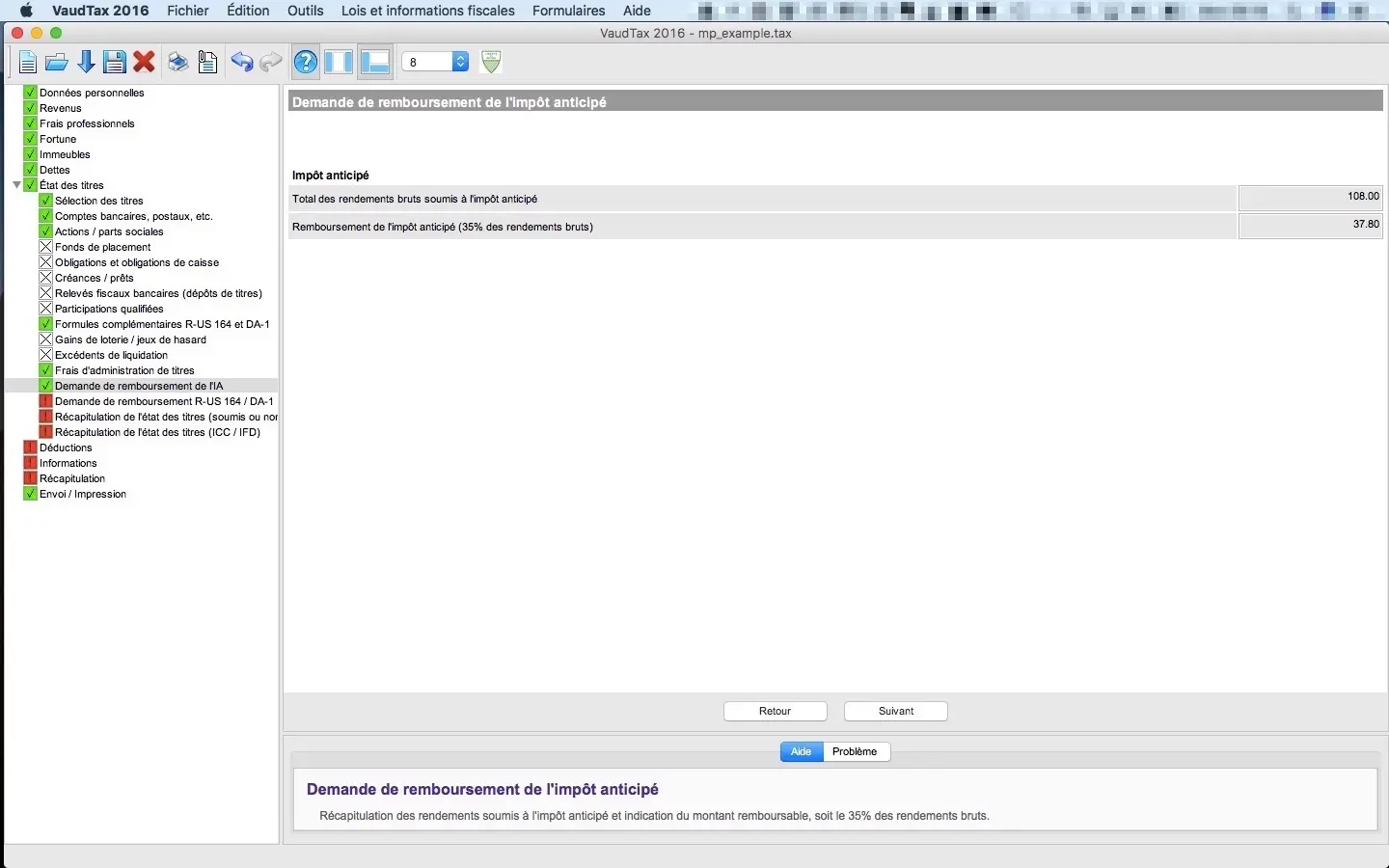Collapse the État des titres tree node
The width and height of the screenshot is (1389, 868).
click(16, 185)
